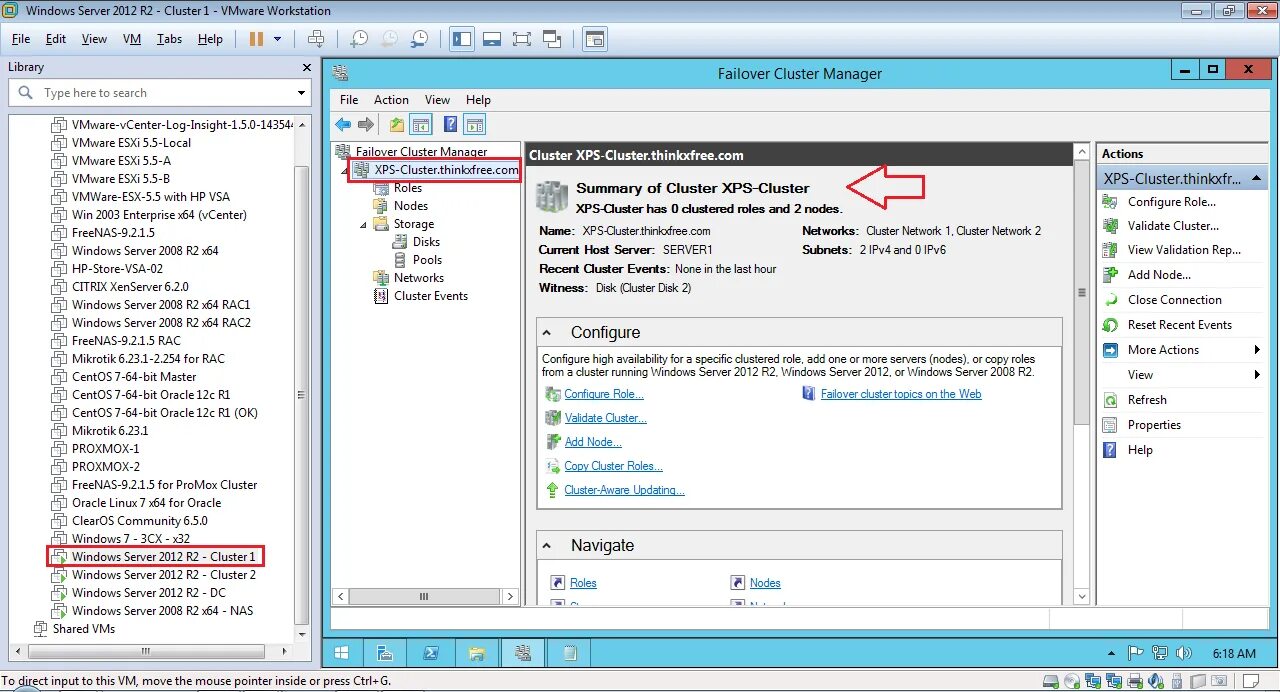Click the Up one level folder icon

click(x=397, y=125)
